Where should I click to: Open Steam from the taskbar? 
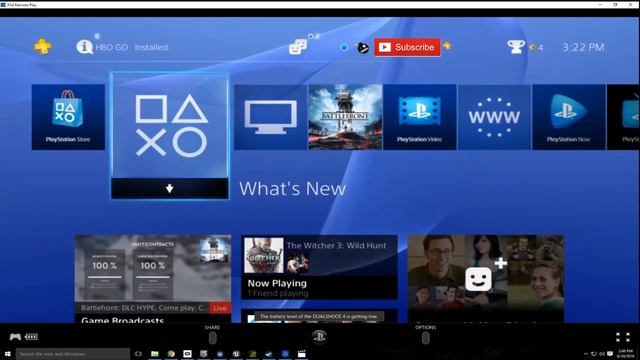point(269,354)
